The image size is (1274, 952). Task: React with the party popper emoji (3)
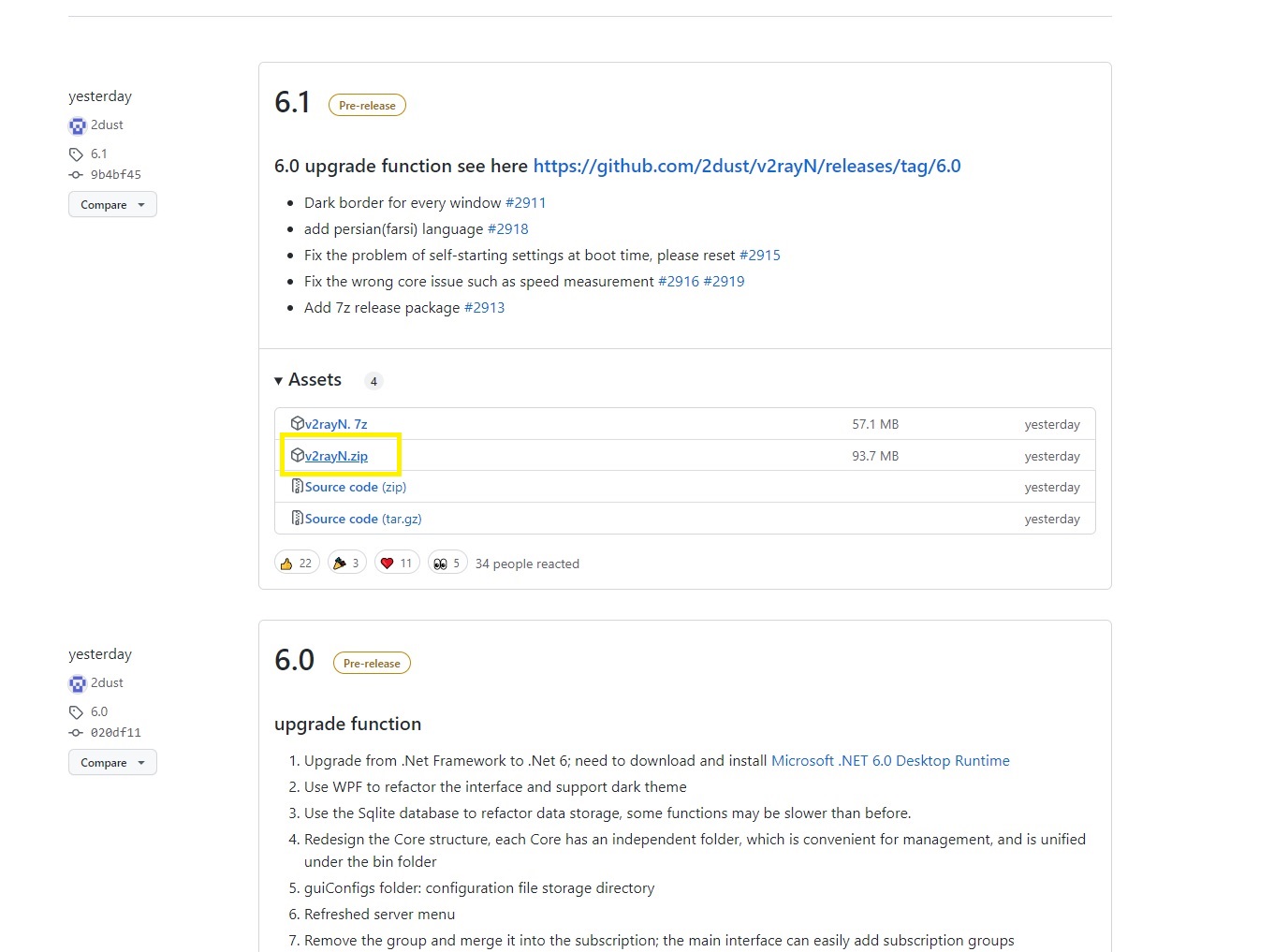tap(346, 563)
